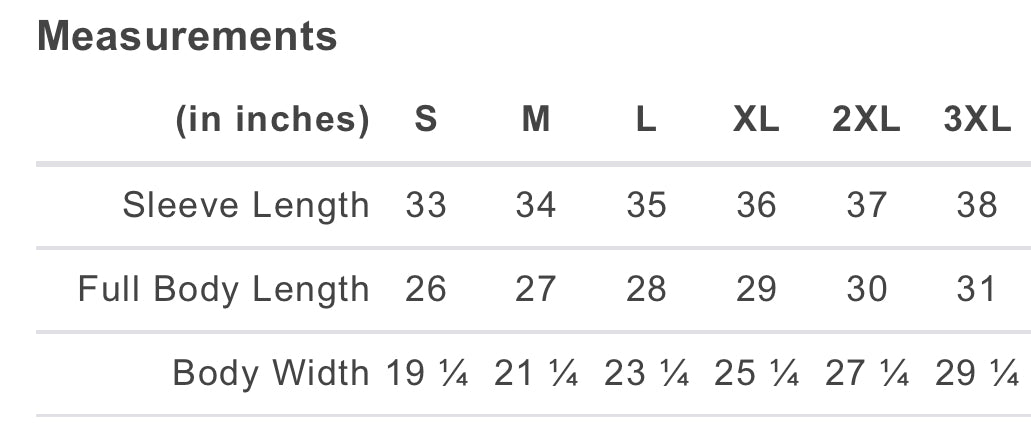Select the XL size column header
Screen dimensions: 1031x429
(756, 120)
